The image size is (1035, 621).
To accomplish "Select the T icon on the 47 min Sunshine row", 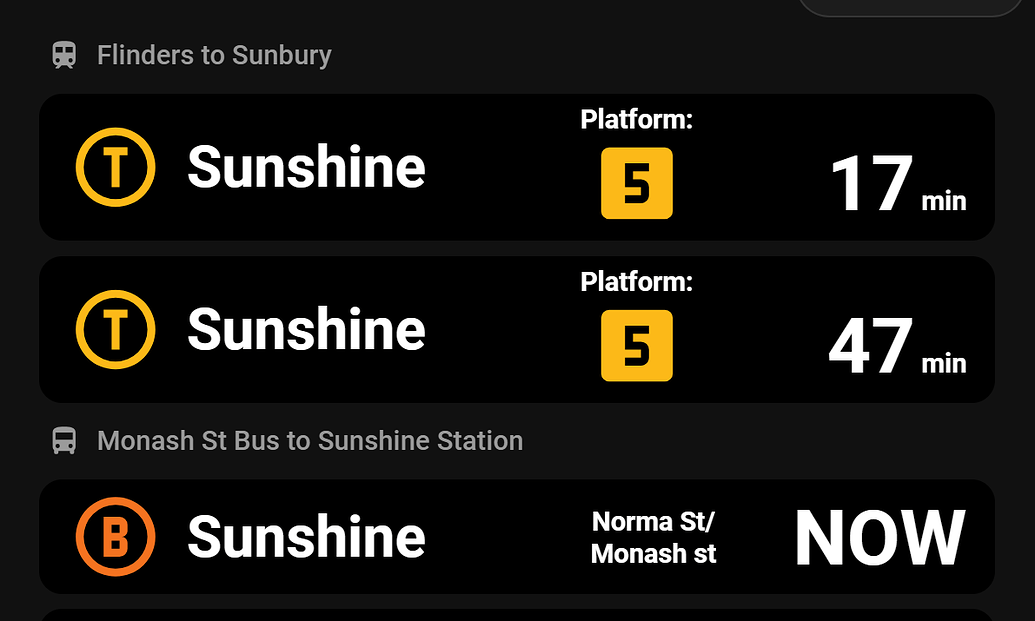I will pos(114,330).
